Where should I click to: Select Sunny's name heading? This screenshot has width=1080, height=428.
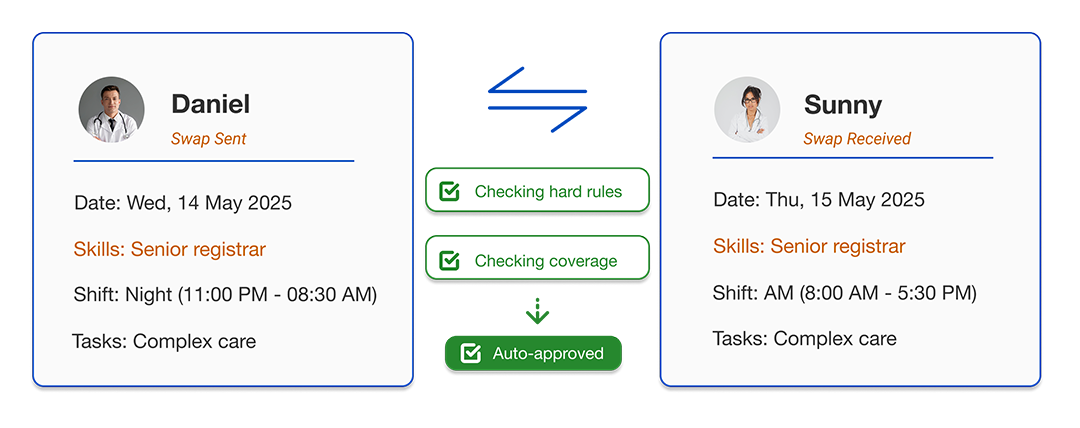pos(843,105)
